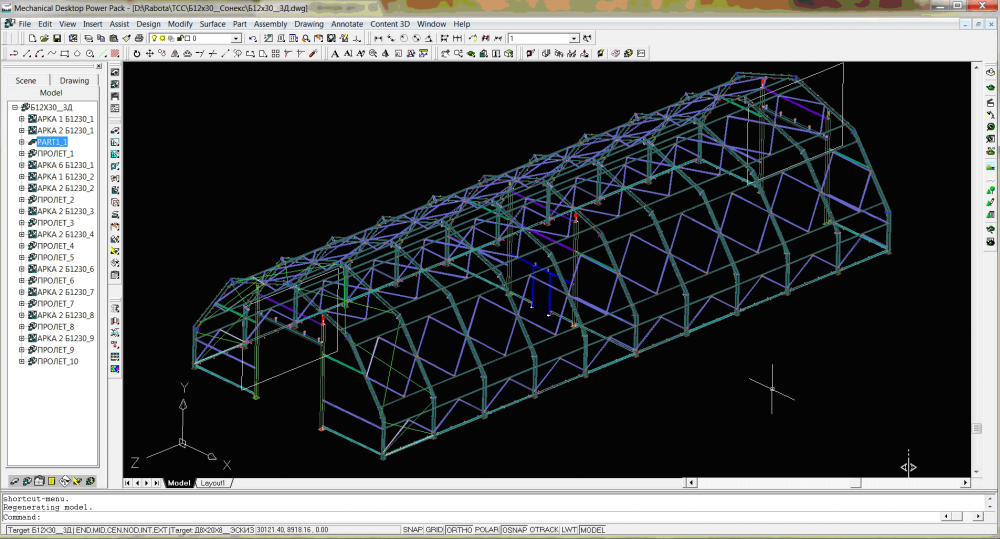Click the New file icon
The image size is (1000, 539).
pos(32,38)
